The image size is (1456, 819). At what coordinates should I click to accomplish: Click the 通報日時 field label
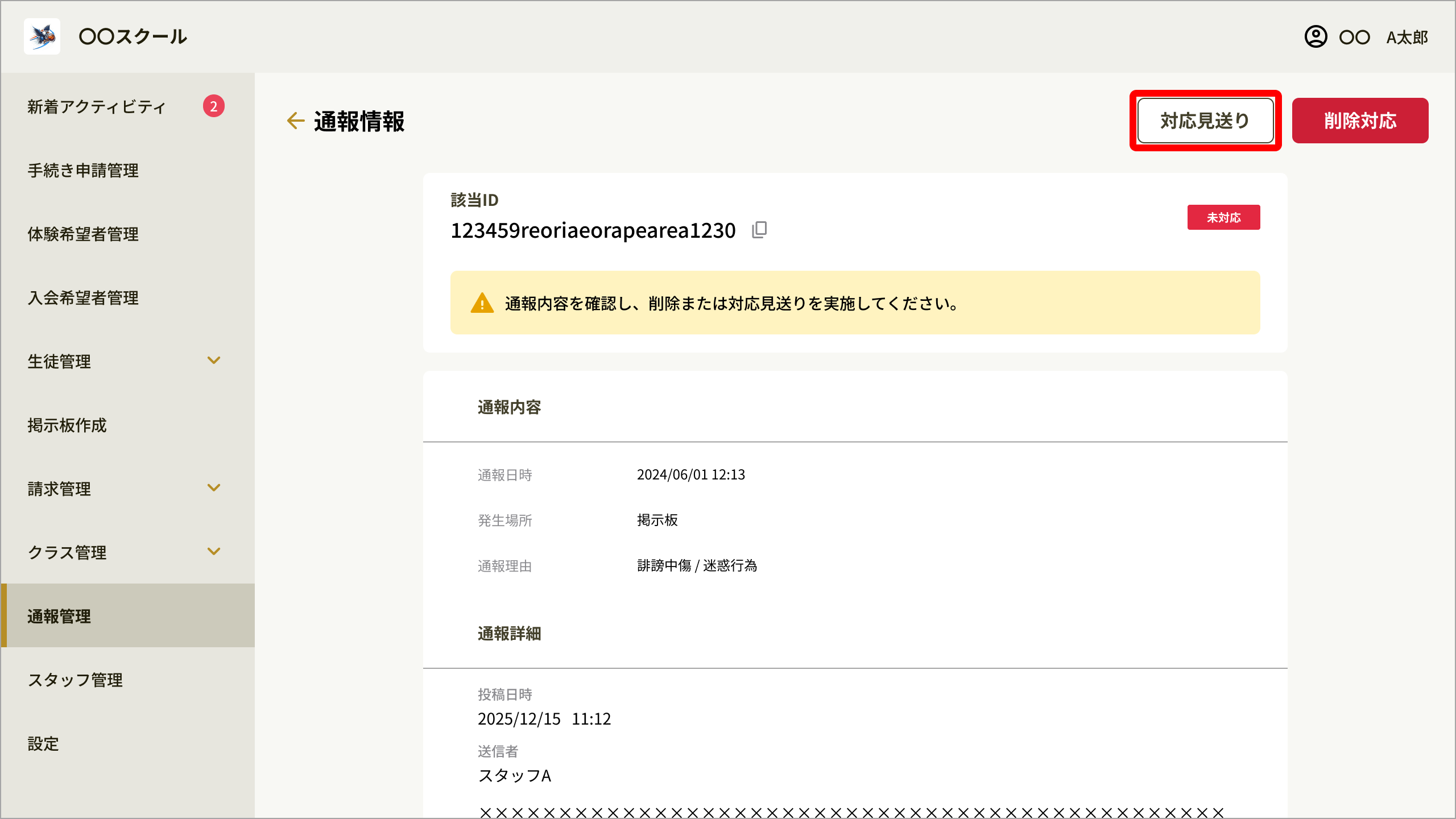click(505, 475)
